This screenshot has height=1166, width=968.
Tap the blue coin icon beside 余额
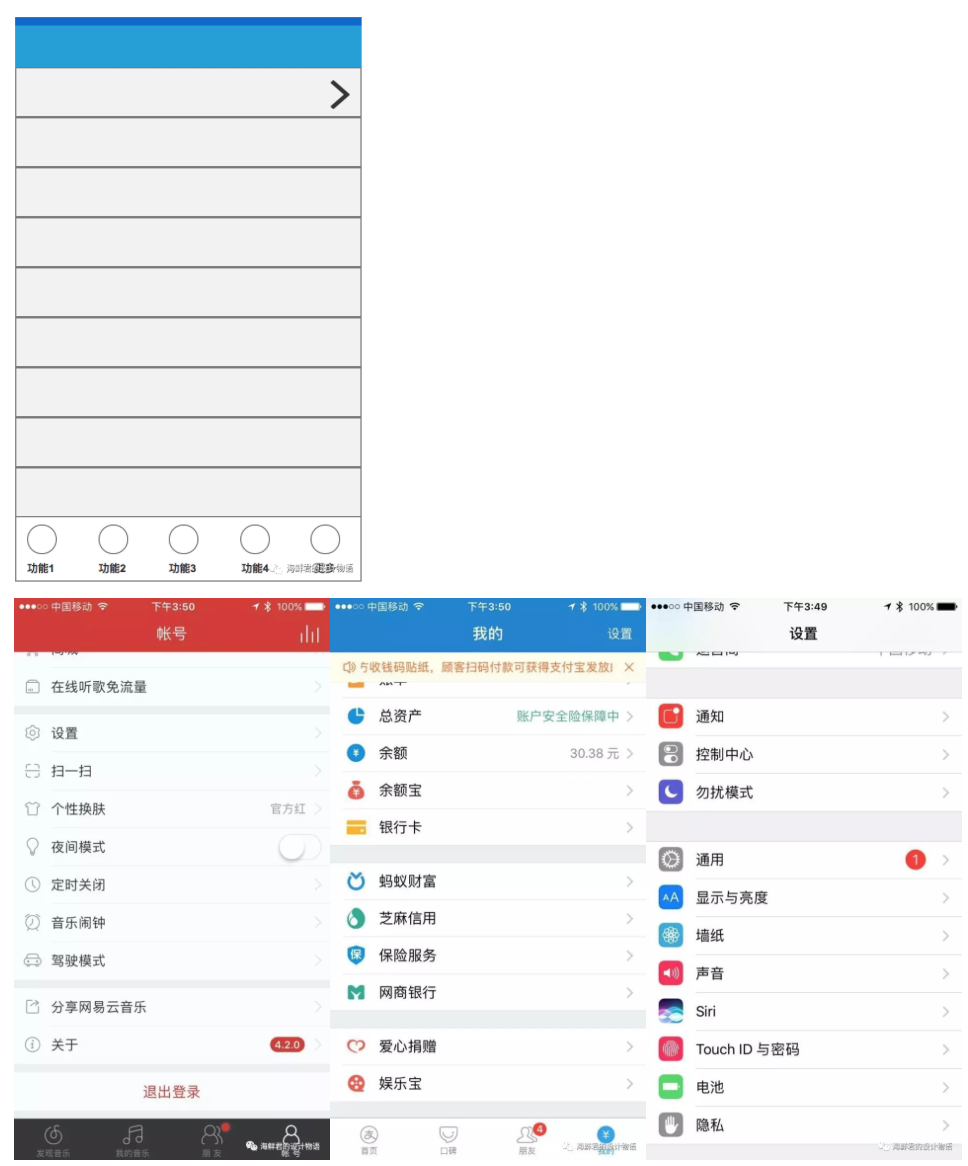click(x=356, y=753)
